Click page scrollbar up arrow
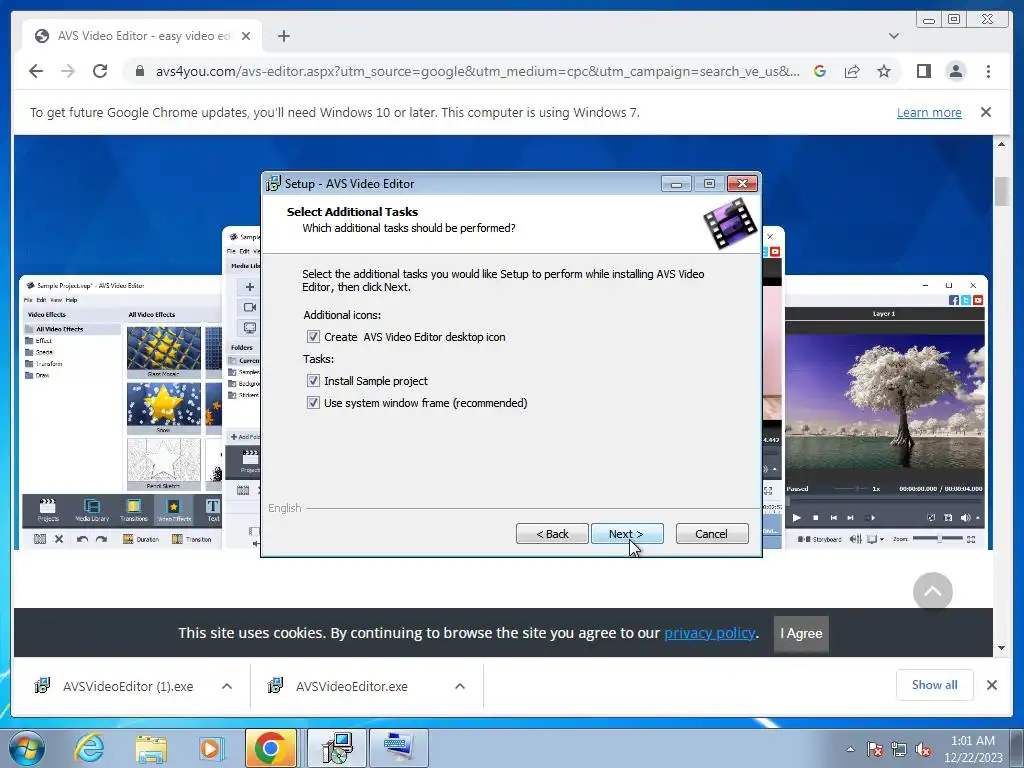 [x=1002, y=144]
